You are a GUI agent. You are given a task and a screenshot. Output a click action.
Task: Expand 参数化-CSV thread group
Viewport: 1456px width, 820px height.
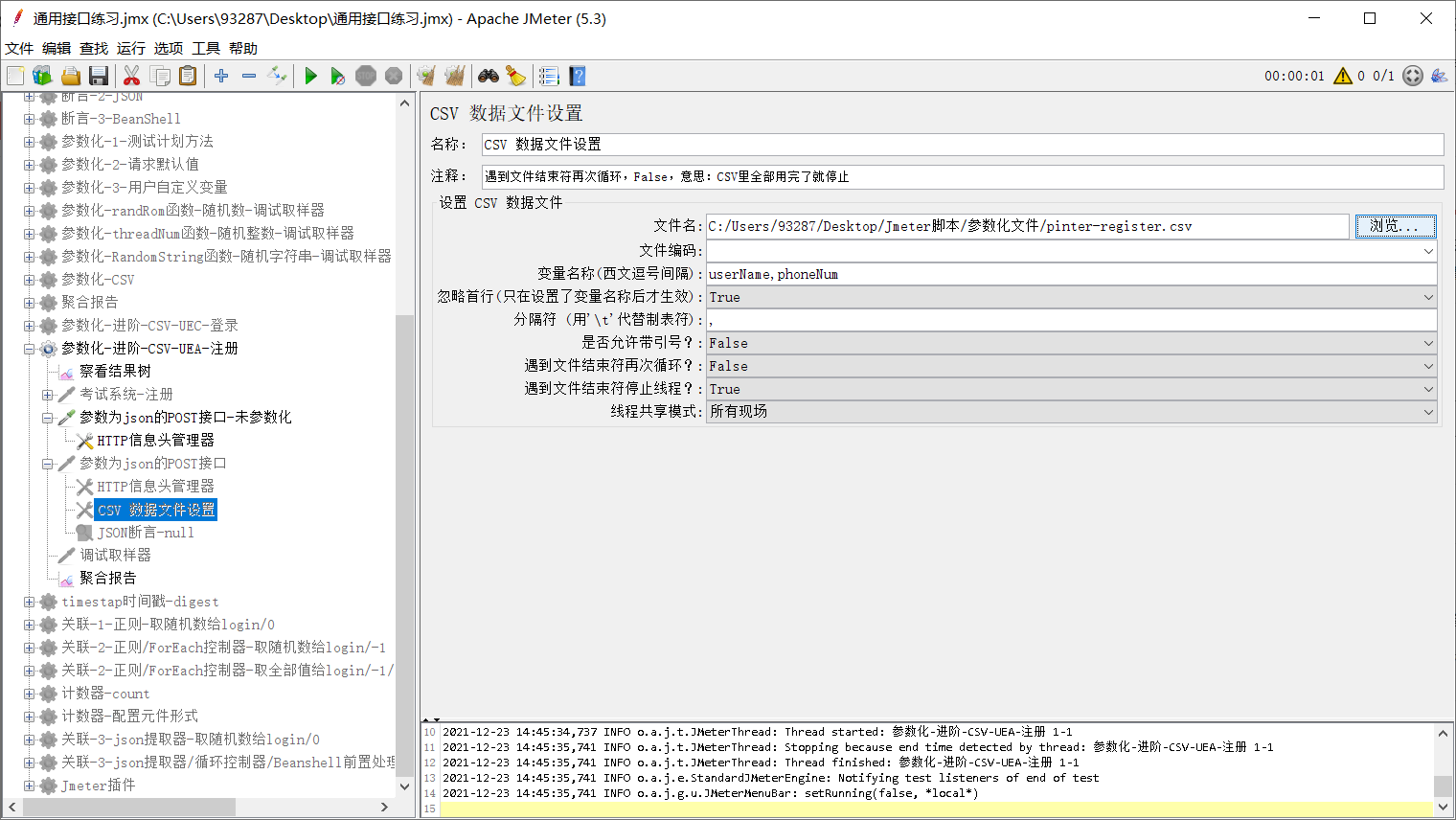pos(29,280)
